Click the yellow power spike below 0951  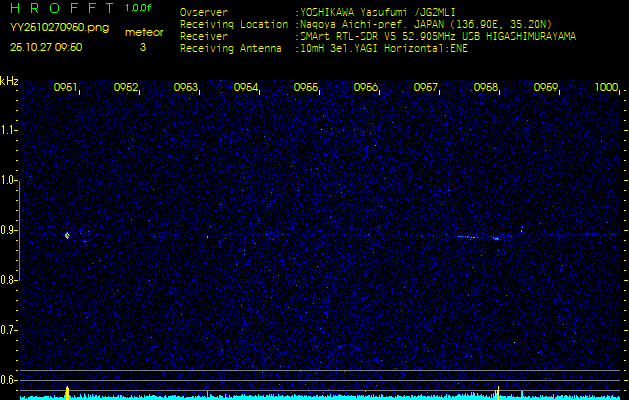pos(67,393)
